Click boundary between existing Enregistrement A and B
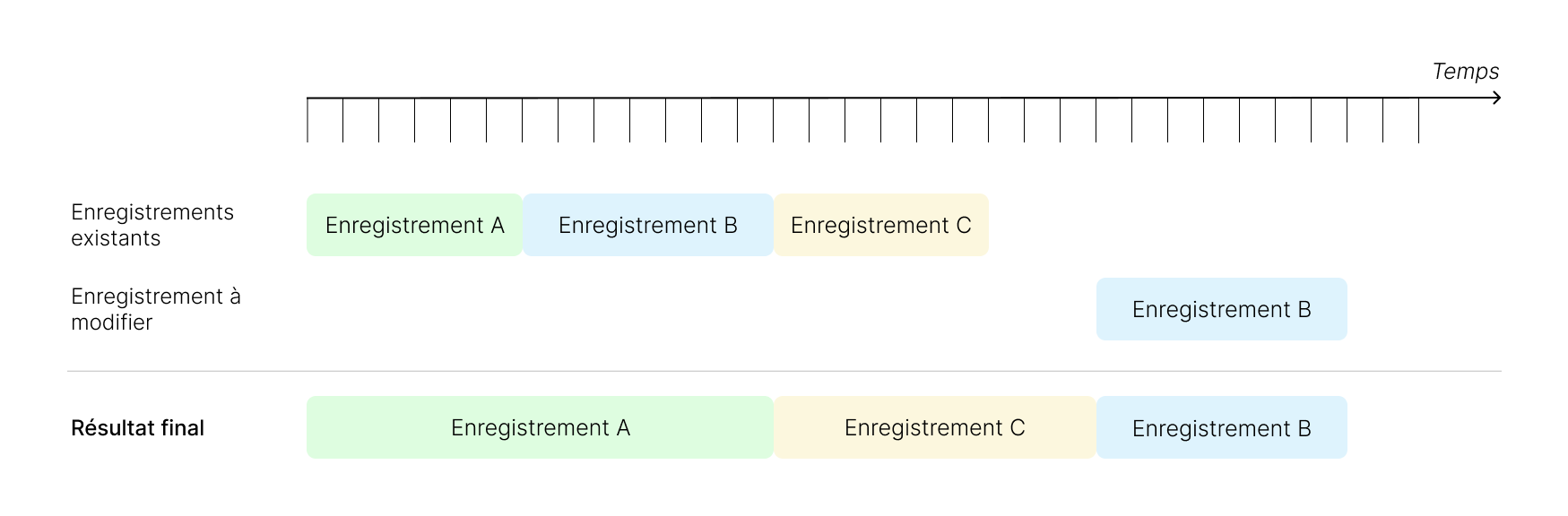This screenshot has width=1568, height=516. pyautogui.click(x=523, y=225)
